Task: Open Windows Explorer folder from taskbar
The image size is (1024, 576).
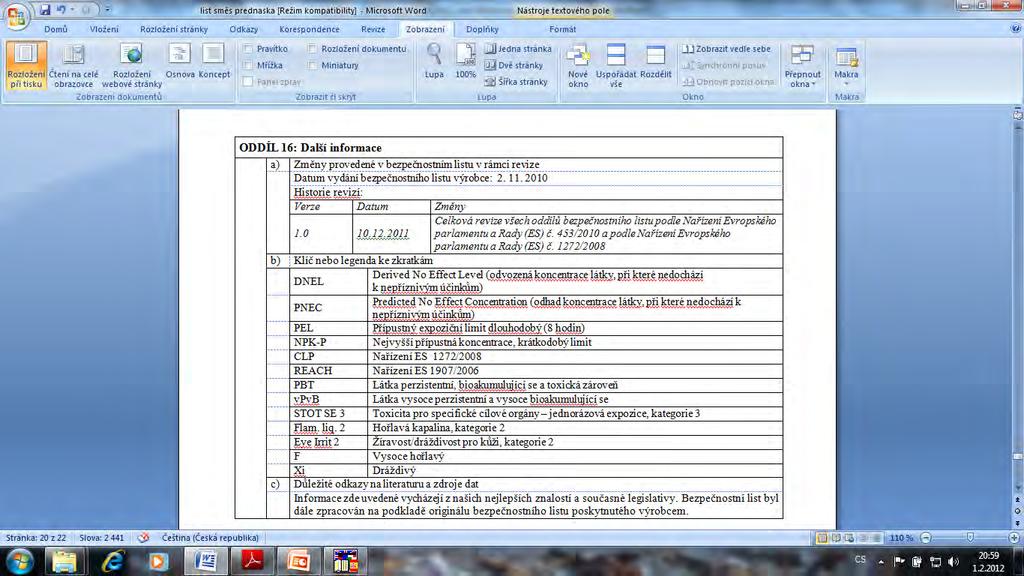Action: [x=64, y=561]
